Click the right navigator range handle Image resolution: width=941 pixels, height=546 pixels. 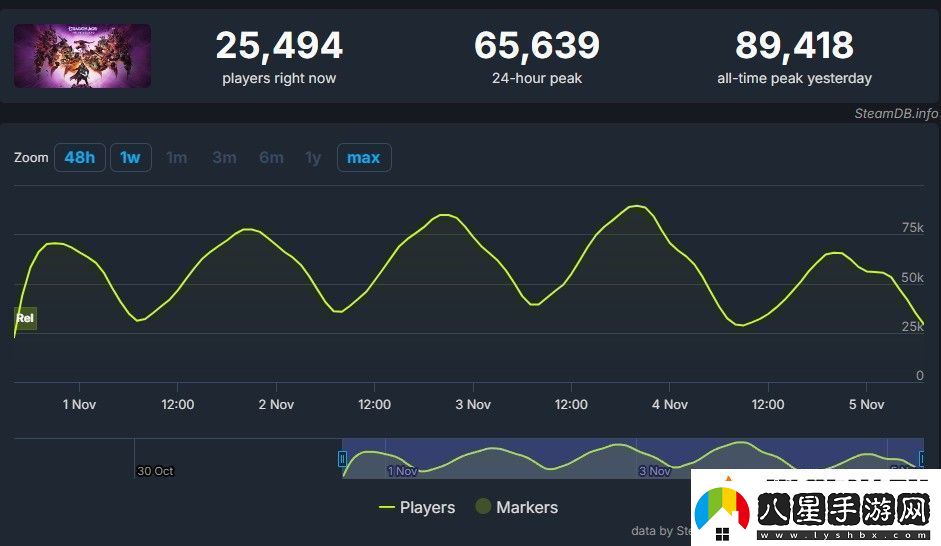pyautogui.click(x=922, y=459)
